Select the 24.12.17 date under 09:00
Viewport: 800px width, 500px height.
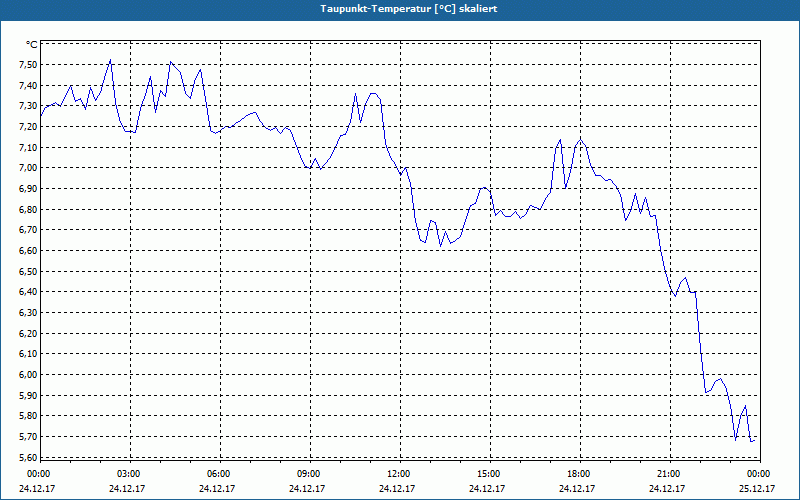click(x=307, y=488)
